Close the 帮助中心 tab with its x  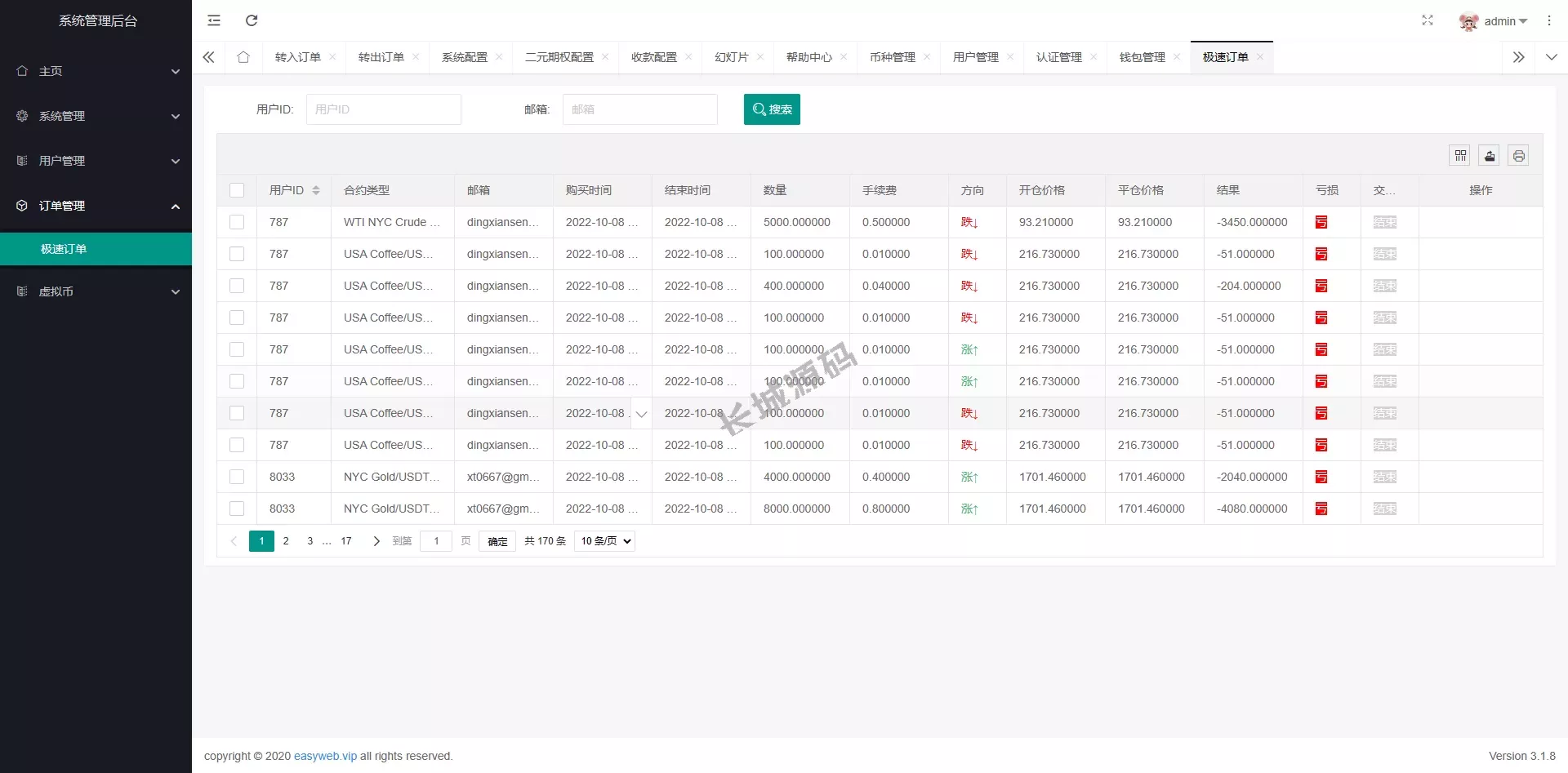[x=844, y=57]
